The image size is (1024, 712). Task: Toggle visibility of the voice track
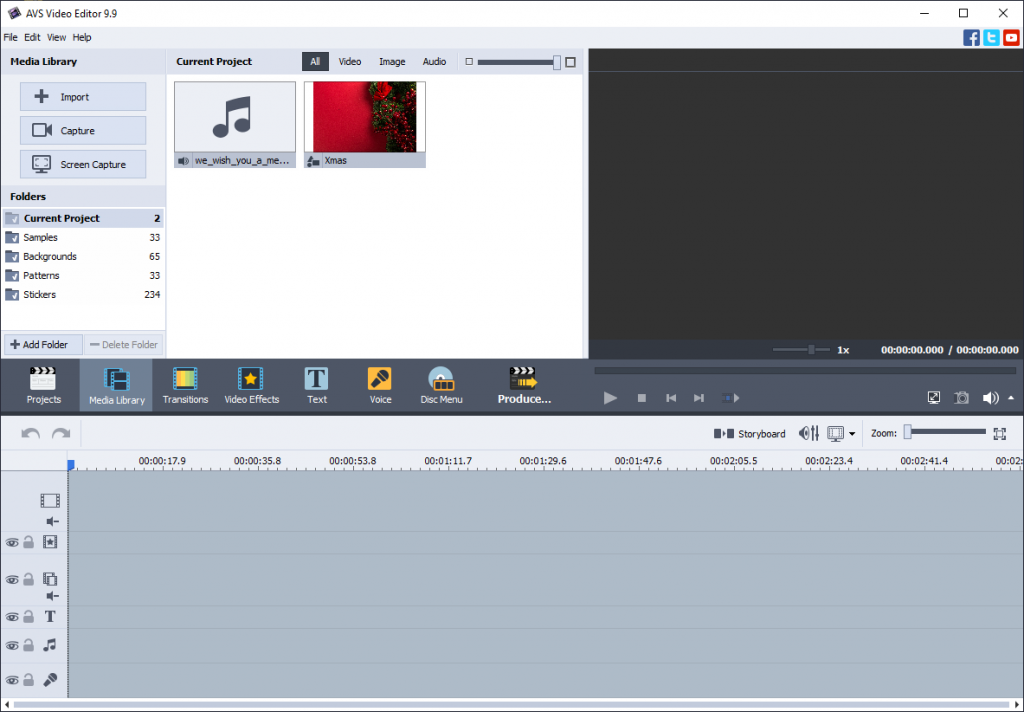(x=12, y=680)
